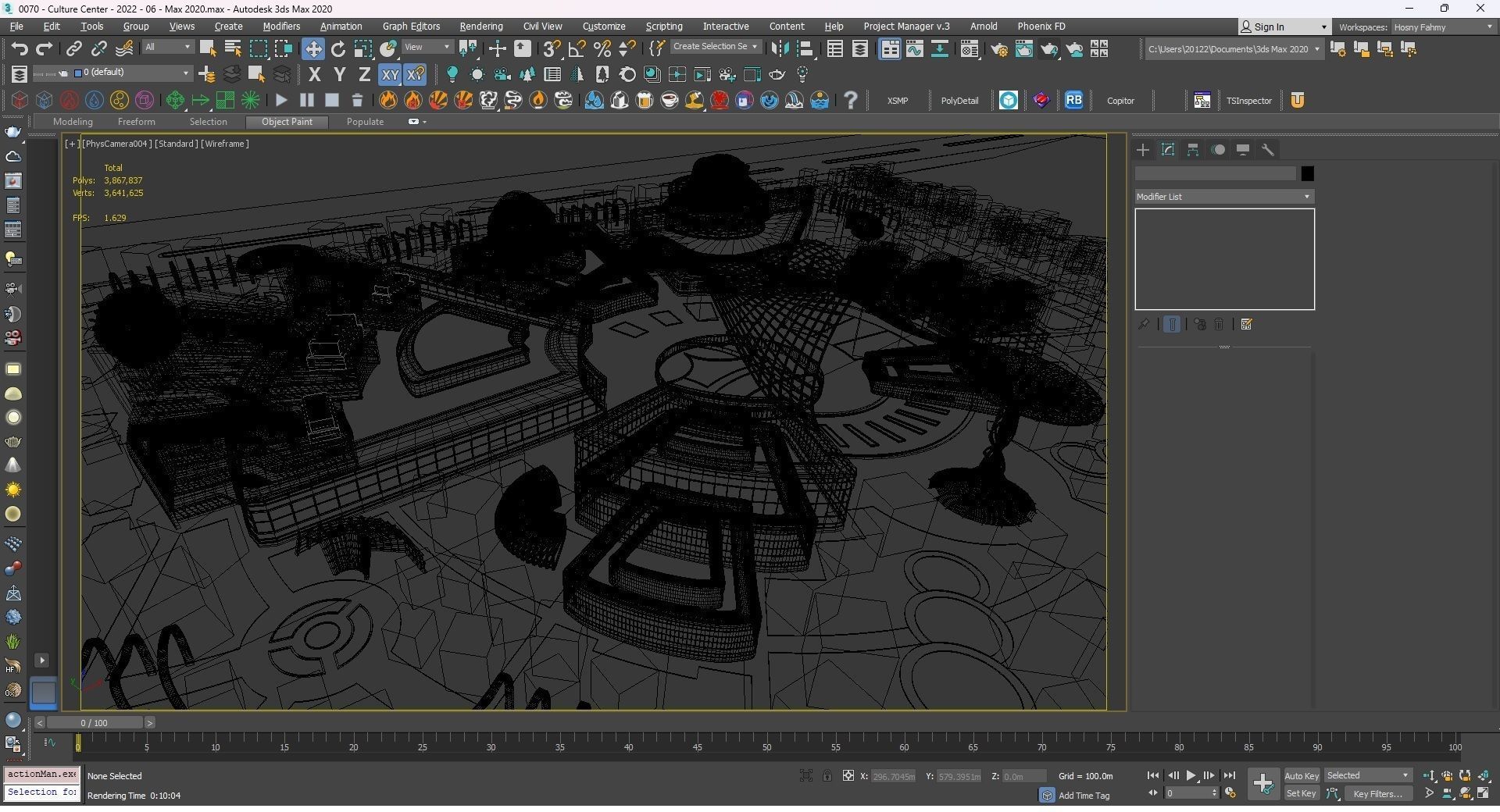This screenshot has width=1500, height=812.
Task: Activate the Select and Uniform Scale tool
Action: coord(362,48)
